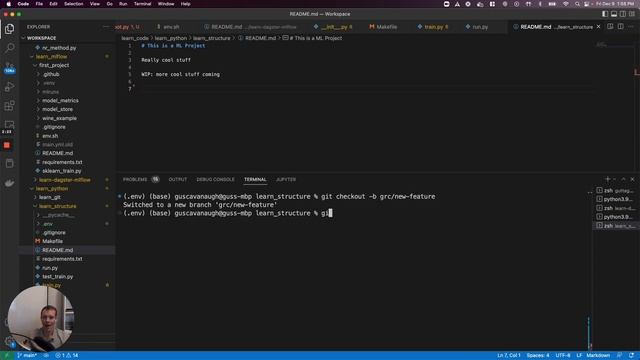This screenshot has width=640, height=360.
Task: Expand the __pycache__ folder
Action: [x=58, y=215]
